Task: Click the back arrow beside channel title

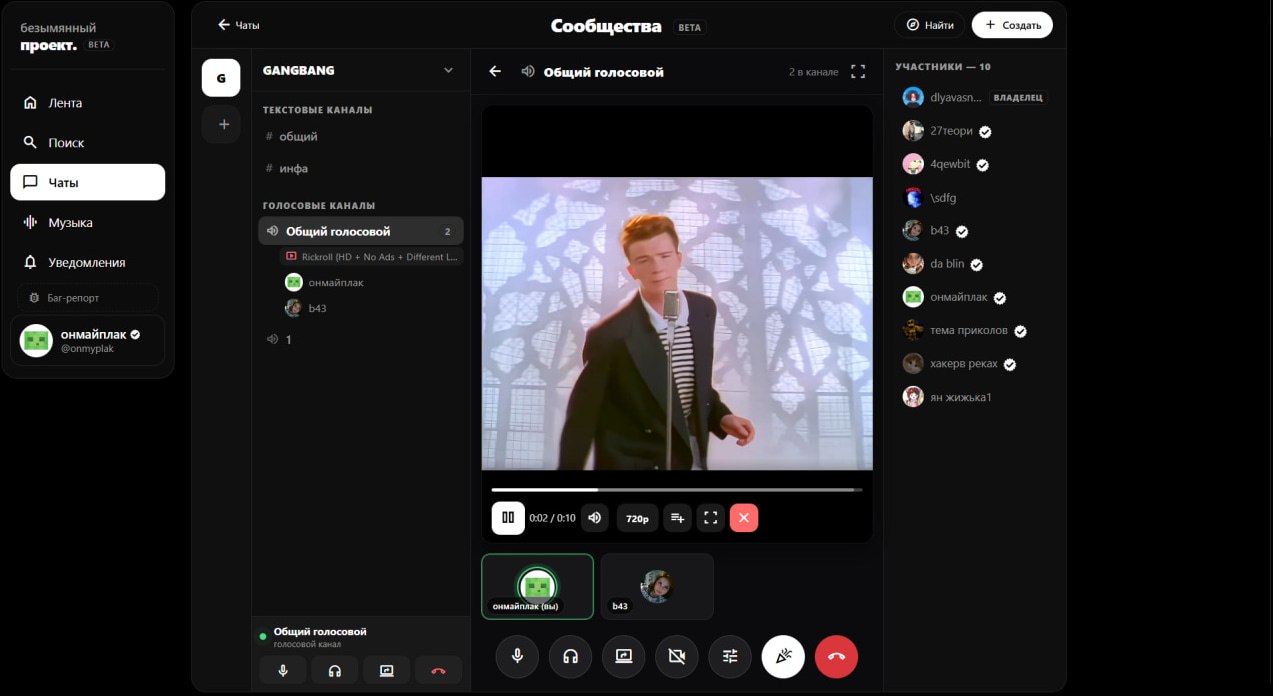Action: tap(495, 72)
